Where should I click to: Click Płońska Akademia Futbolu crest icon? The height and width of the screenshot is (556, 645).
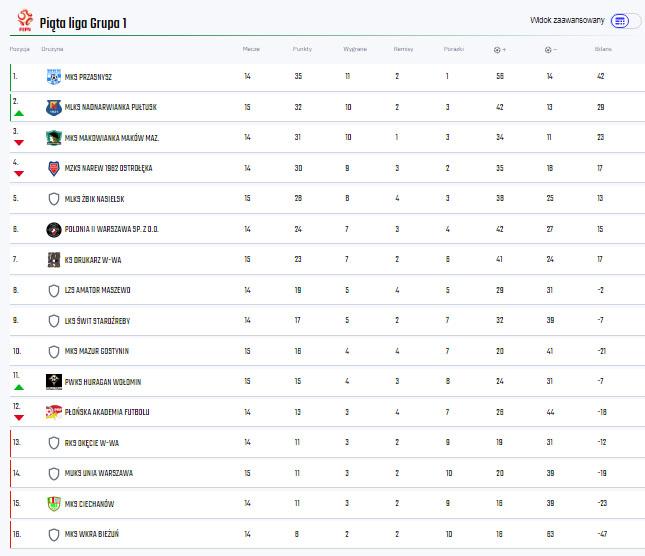pyautogui.click(x=54, y=412)
